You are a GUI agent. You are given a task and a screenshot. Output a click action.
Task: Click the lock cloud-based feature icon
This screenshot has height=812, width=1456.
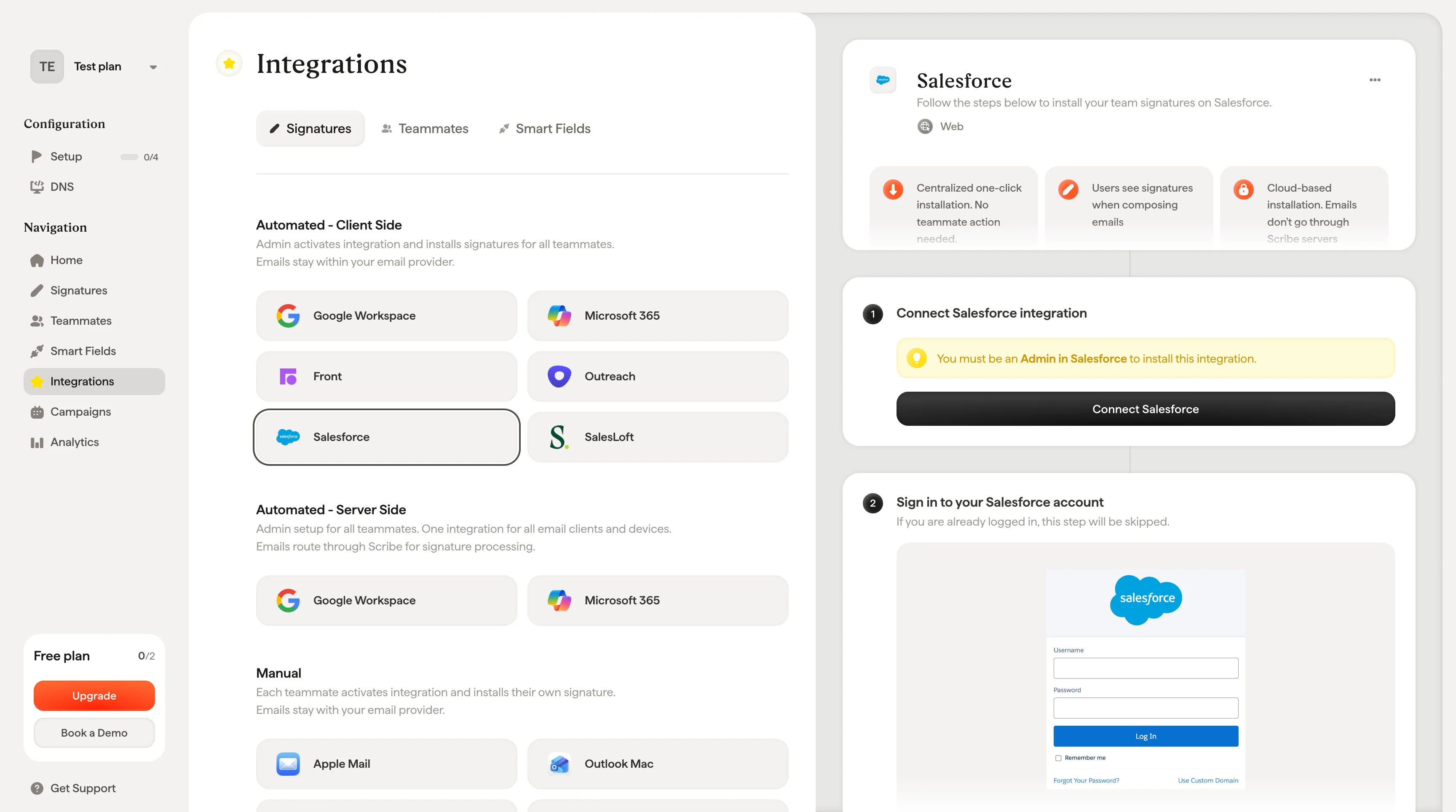[x=1244, y=189]
